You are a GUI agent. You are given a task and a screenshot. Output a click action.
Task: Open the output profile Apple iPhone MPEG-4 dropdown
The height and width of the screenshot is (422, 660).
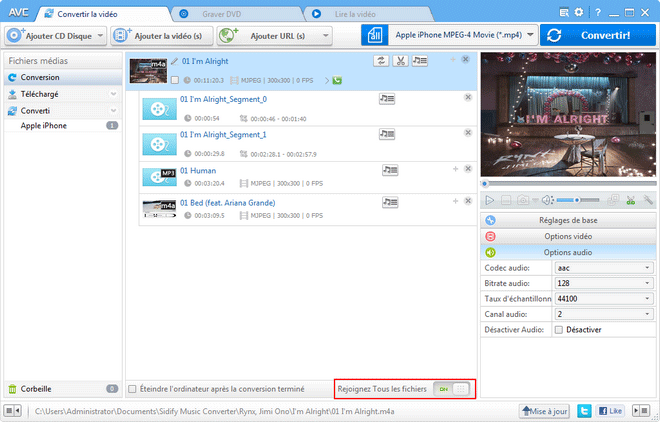tap(450, 35)
